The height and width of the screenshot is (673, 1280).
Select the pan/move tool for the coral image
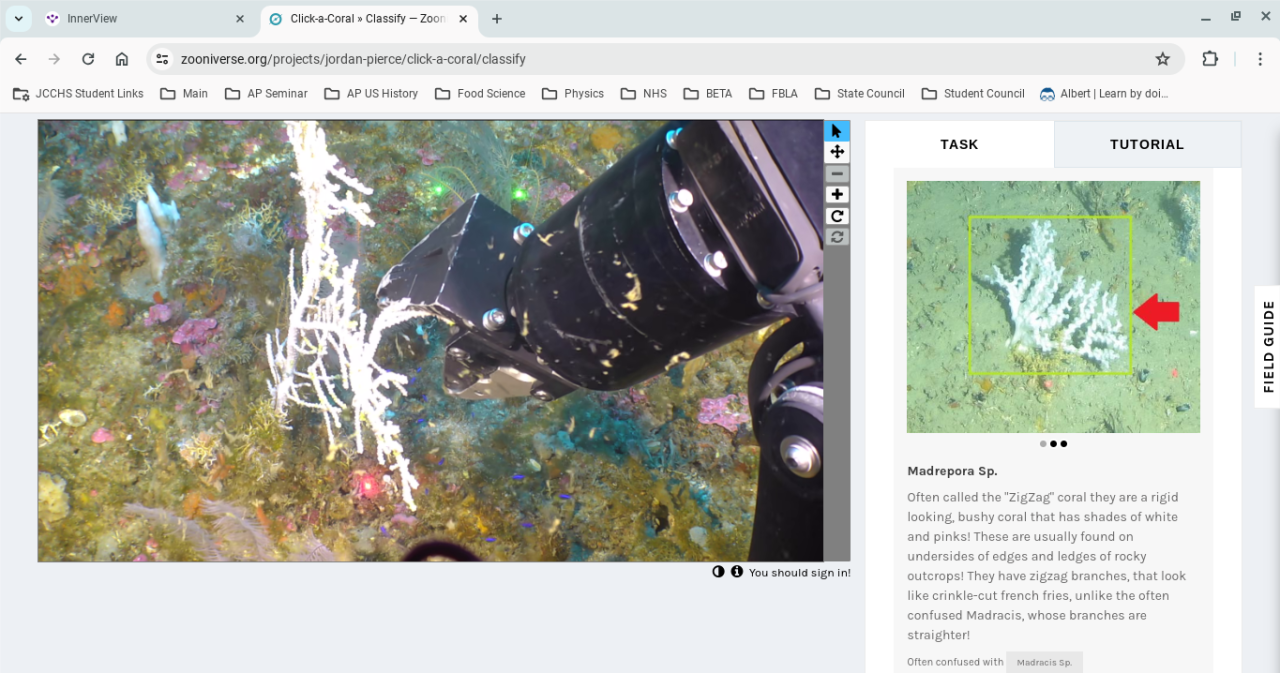[837, 152]
